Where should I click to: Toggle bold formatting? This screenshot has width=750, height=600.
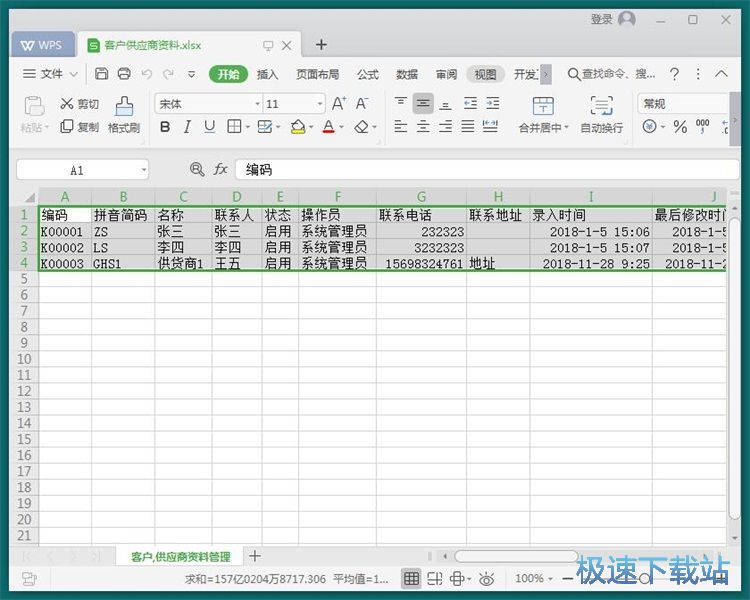(165, 127)
